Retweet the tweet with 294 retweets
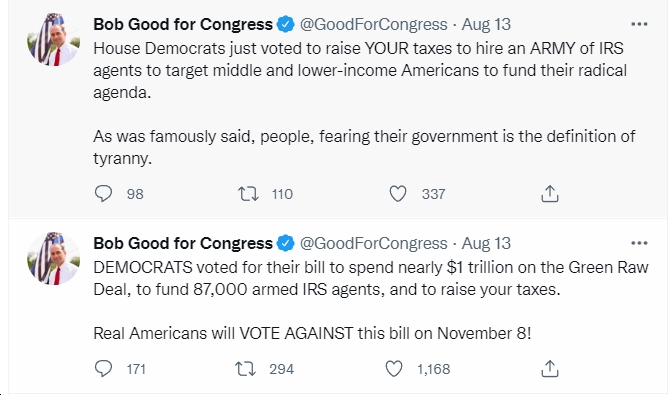 coord(245,369)
